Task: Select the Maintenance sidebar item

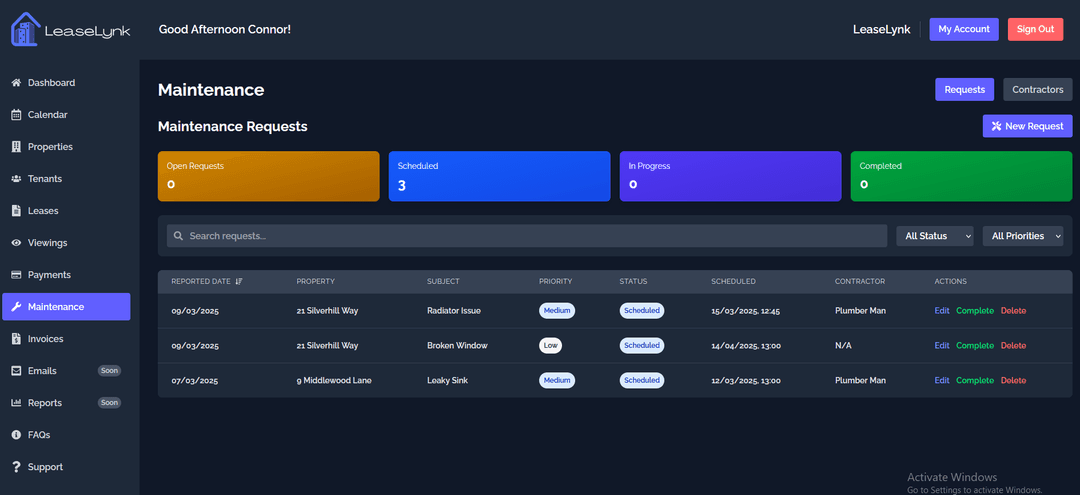Action: [x=66, y=307]
